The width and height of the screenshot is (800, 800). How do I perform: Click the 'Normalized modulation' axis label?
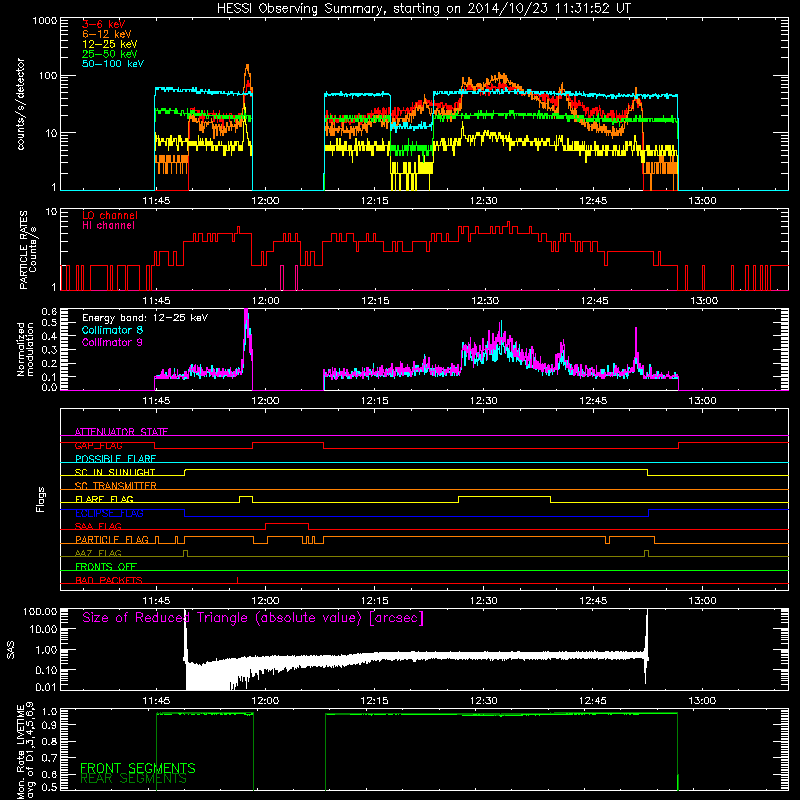click(x=25, y=349)
